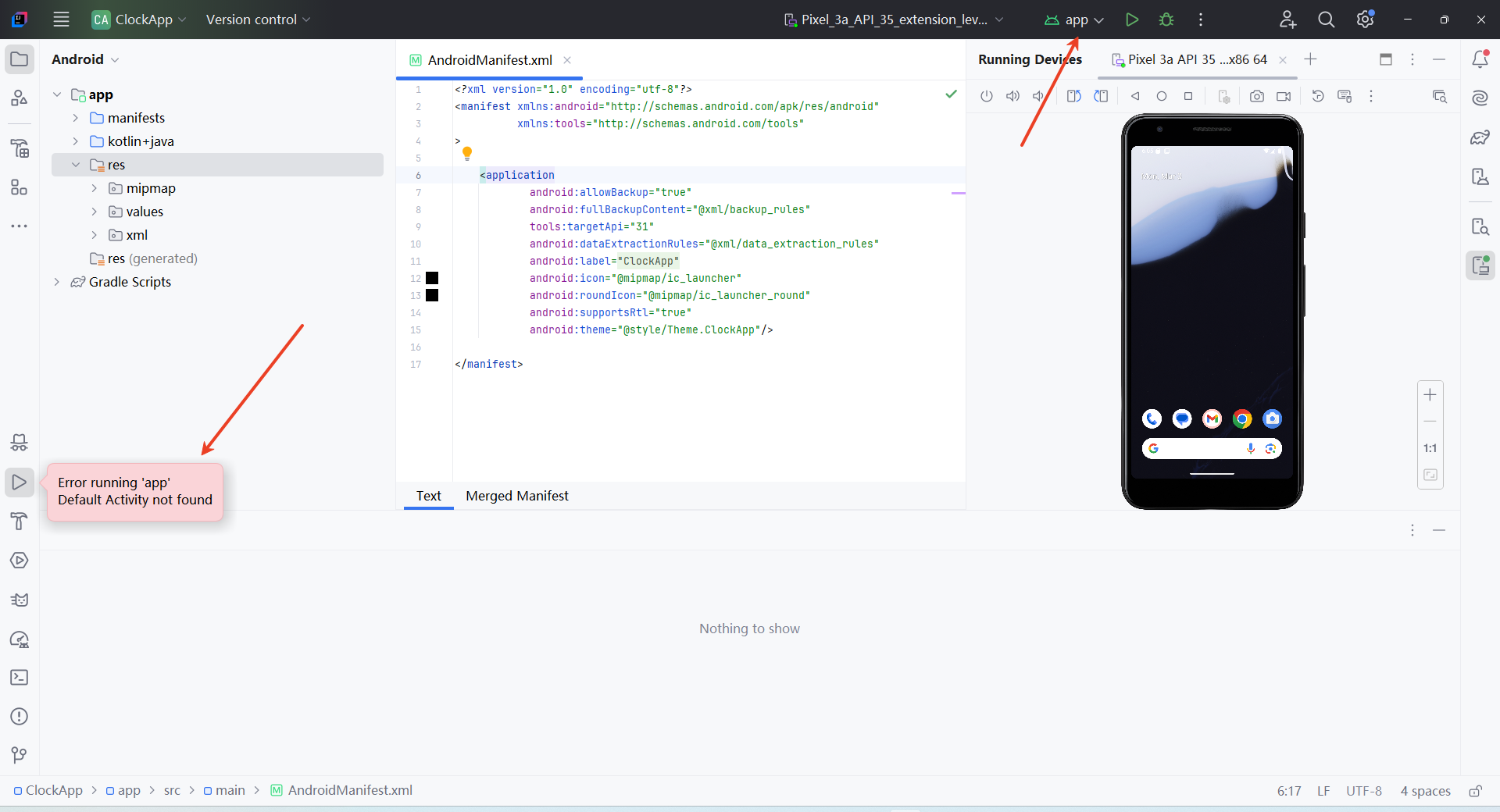Open the Structure sidebar icon
Image resolution: width=1500 pixels, height=812 pixels.
point(20,187)
